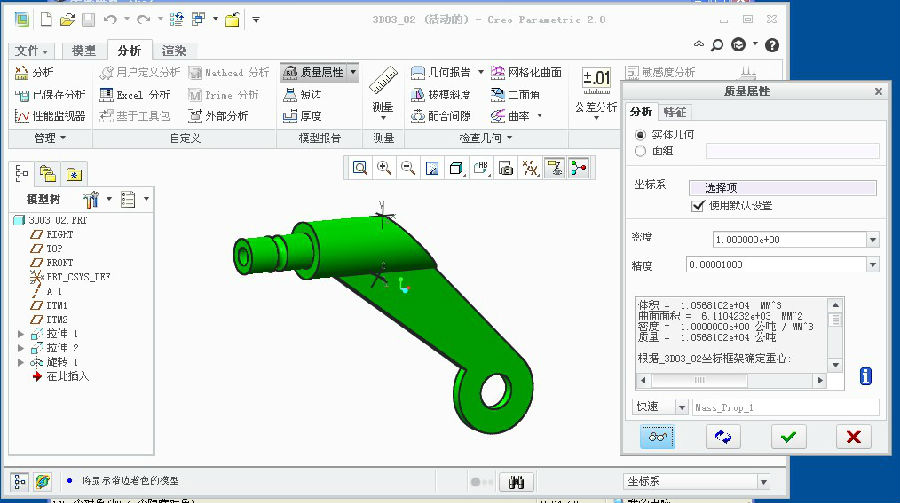Switch to the 模型 ribbon tab

pyautogui.click(x=84, y=51)
